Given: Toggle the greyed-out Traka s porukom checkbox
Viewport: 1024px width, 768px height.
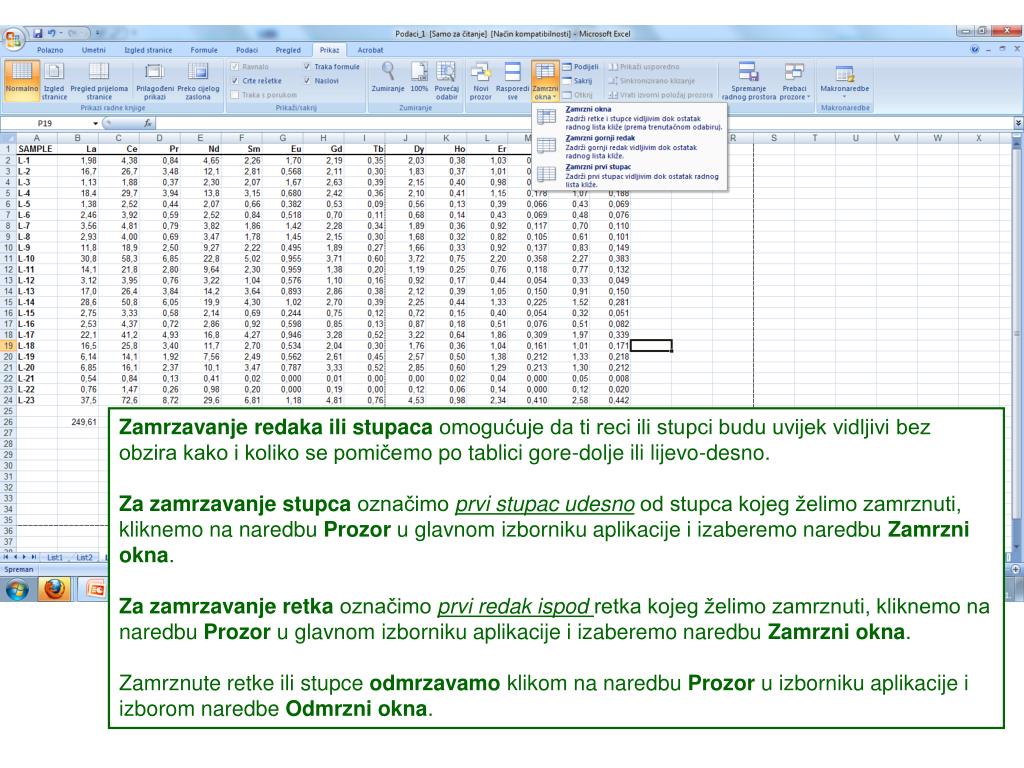Looking at the screenshot, I should tap(234, 95).
